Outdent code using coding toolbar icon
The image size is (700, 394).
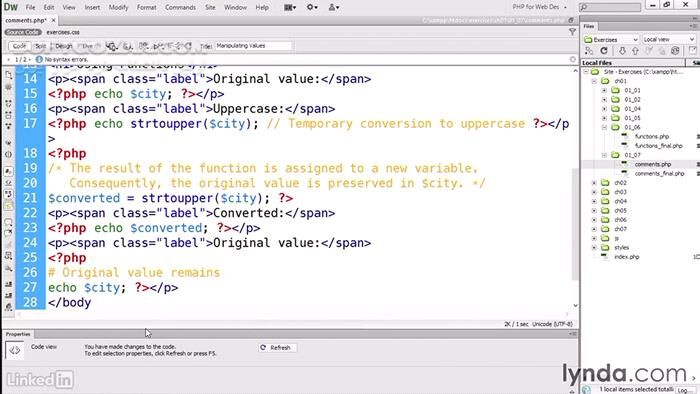8,295
